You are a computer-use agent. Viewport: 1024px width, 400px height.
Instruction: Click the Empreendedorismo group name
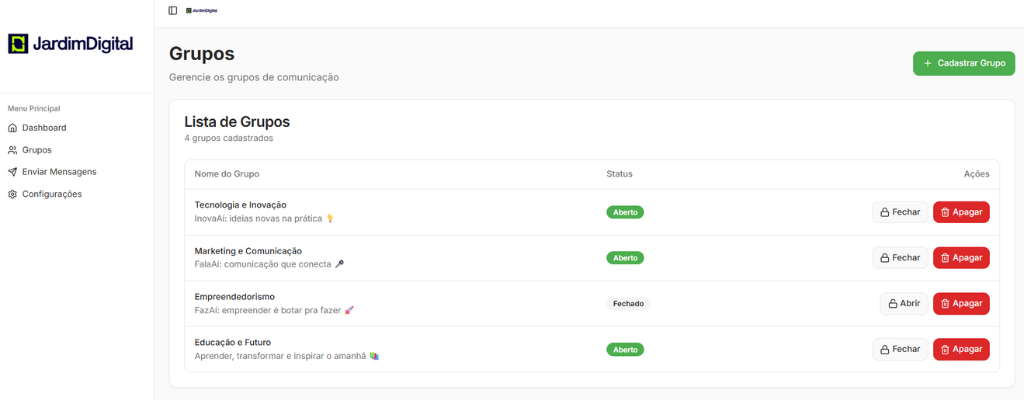(234, 296)
